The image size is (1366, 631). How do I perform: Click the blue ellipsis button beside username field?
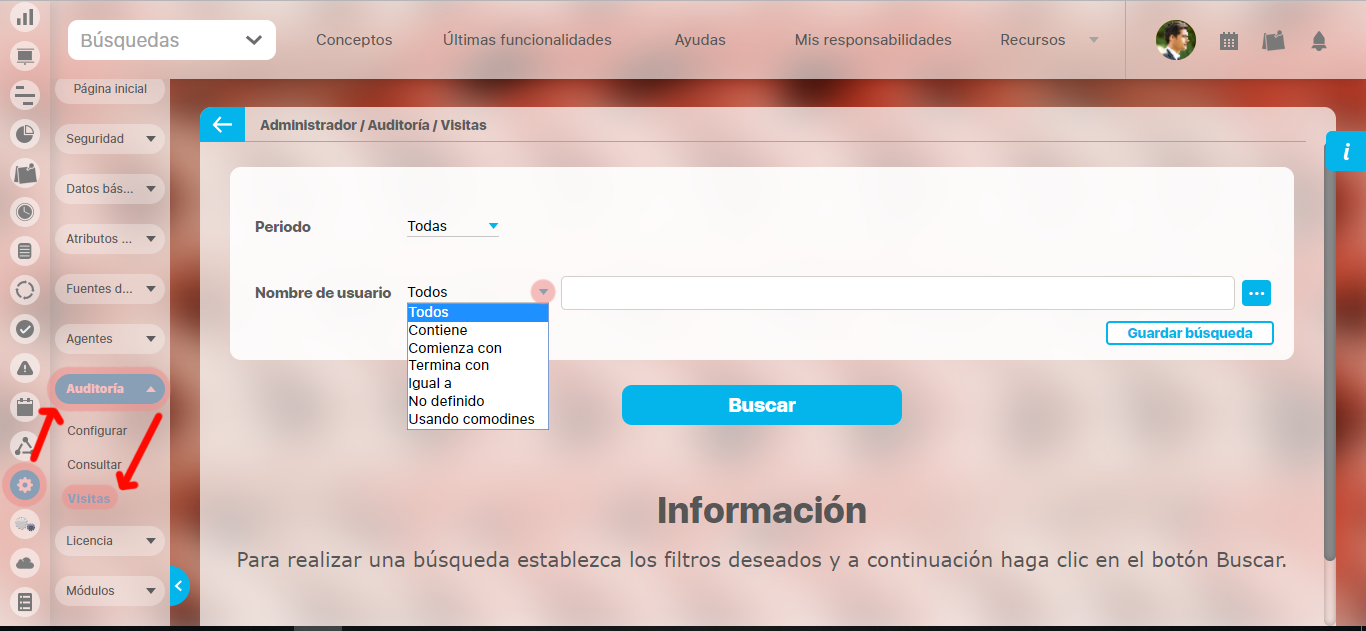(1256, 293)
